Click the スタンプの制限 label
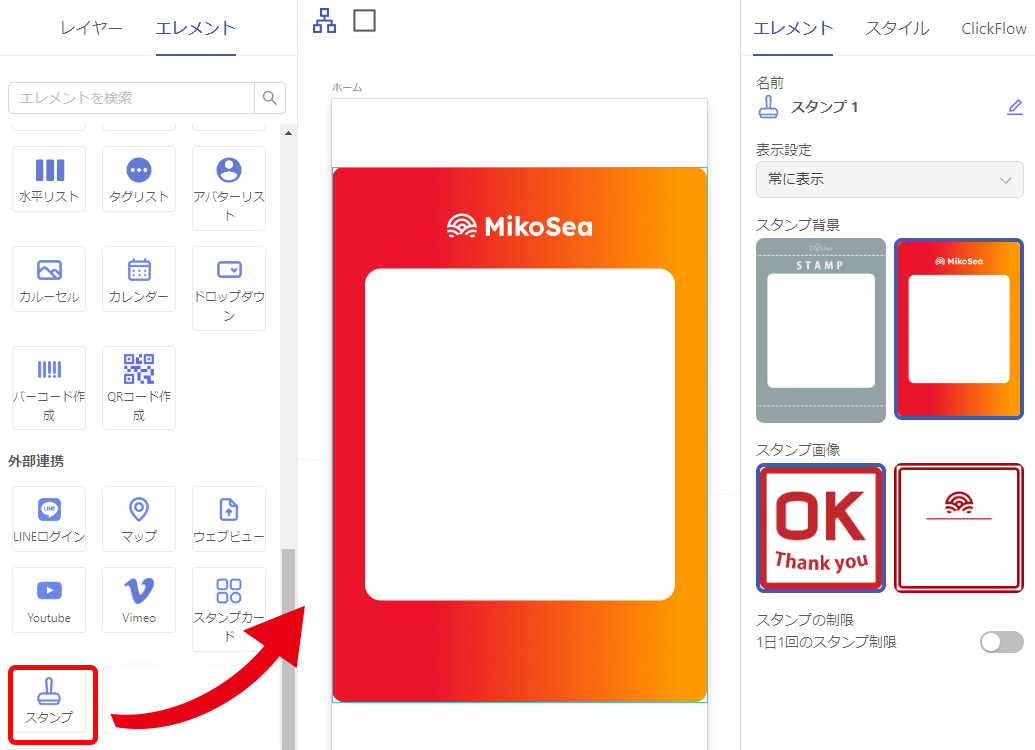Viewport: 1035px width, 750px height. [805, 620]
